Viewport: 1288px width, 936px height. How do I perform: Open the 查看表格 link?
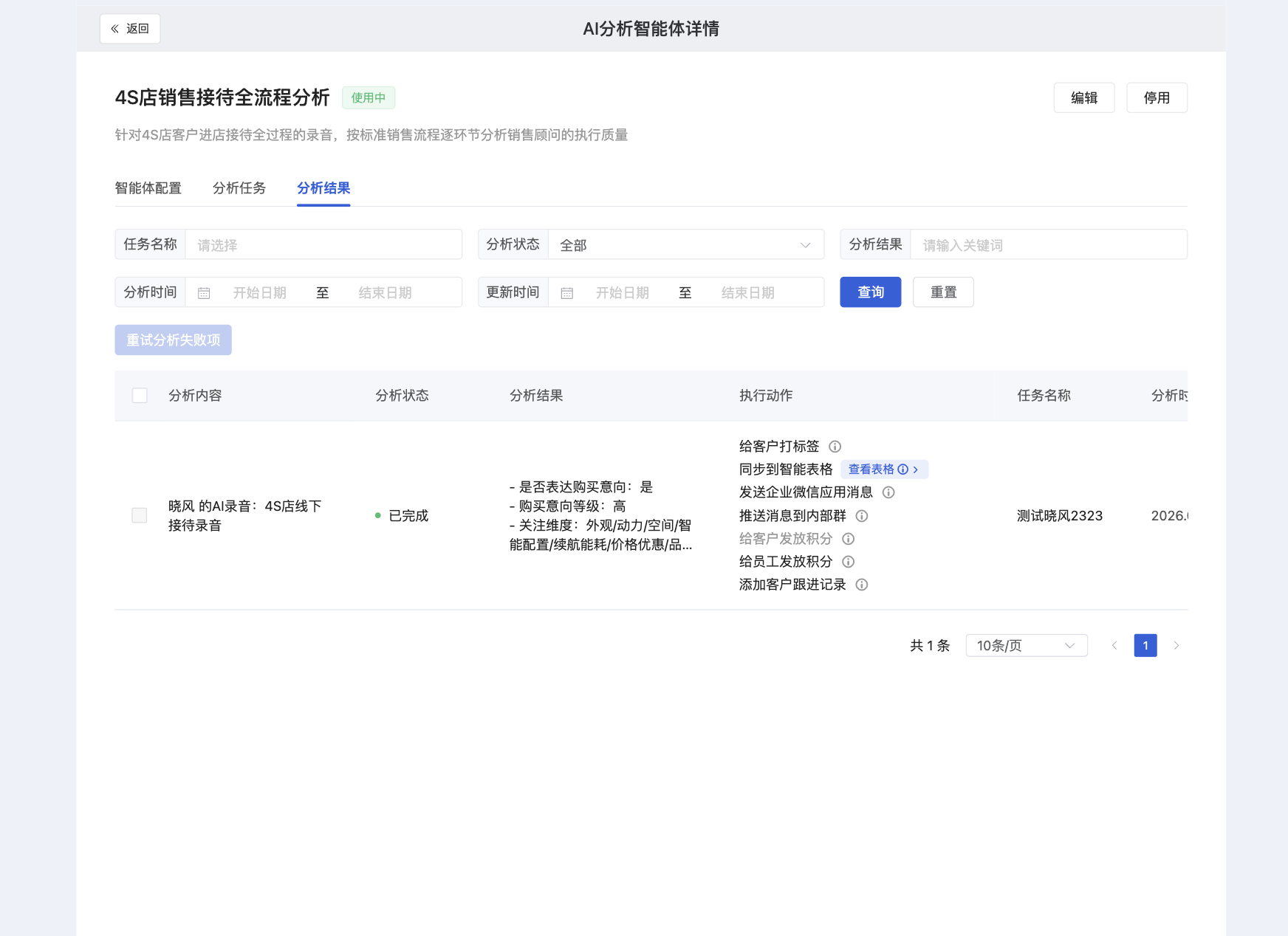pos(884,469)
